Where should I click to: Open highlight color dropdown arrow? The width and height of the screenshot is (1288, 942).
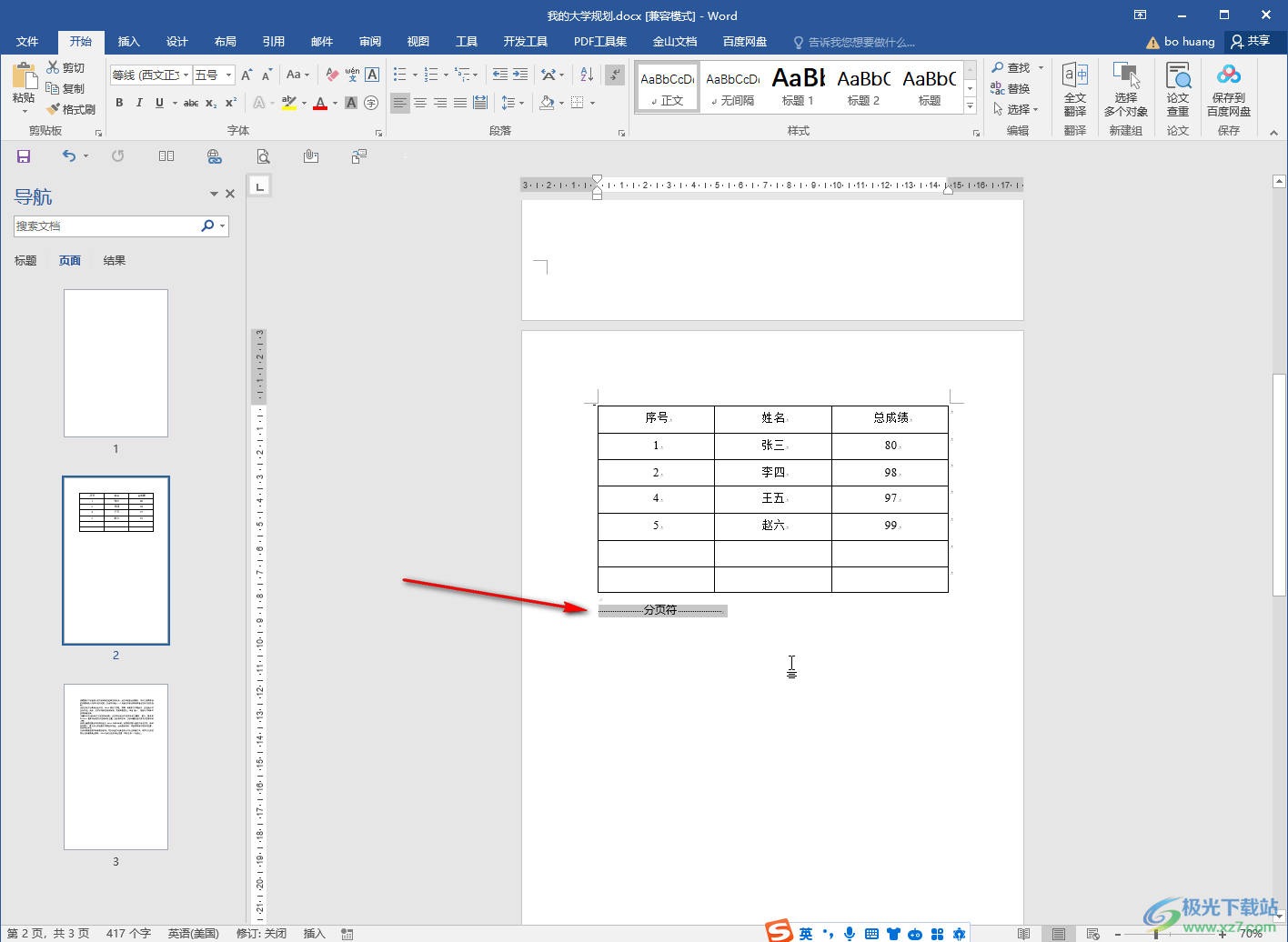(x=304, y=103)
